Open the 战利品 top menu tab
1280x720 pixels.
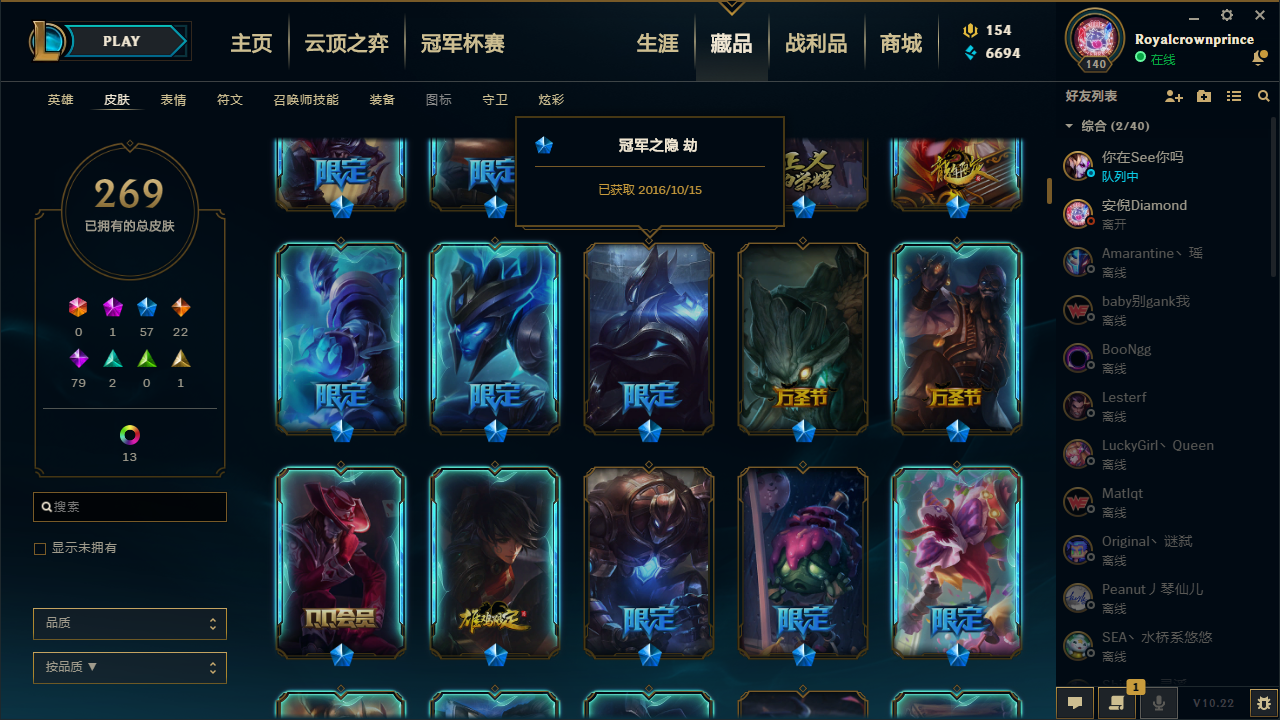click(x=816, y=43)
